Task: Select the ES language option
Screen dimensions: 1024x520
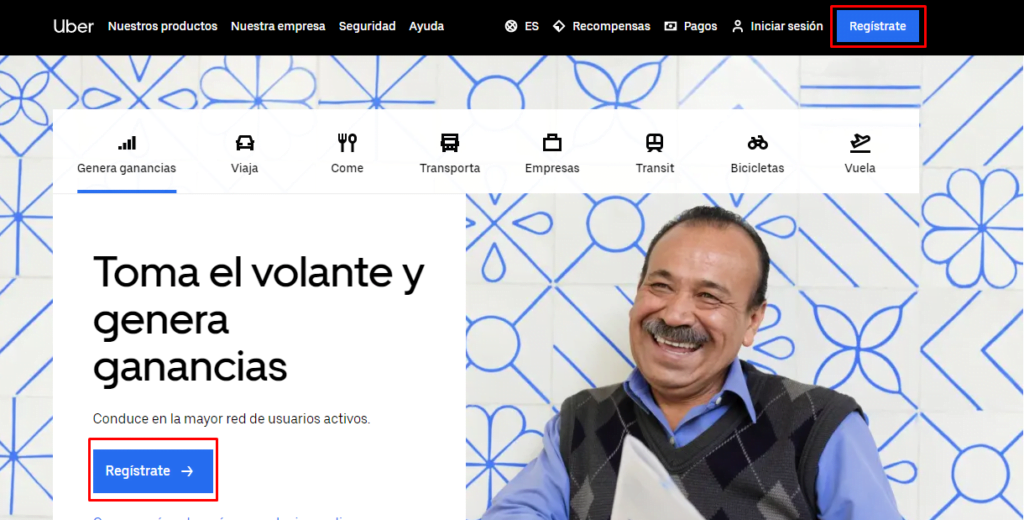Action: [532, 26]
